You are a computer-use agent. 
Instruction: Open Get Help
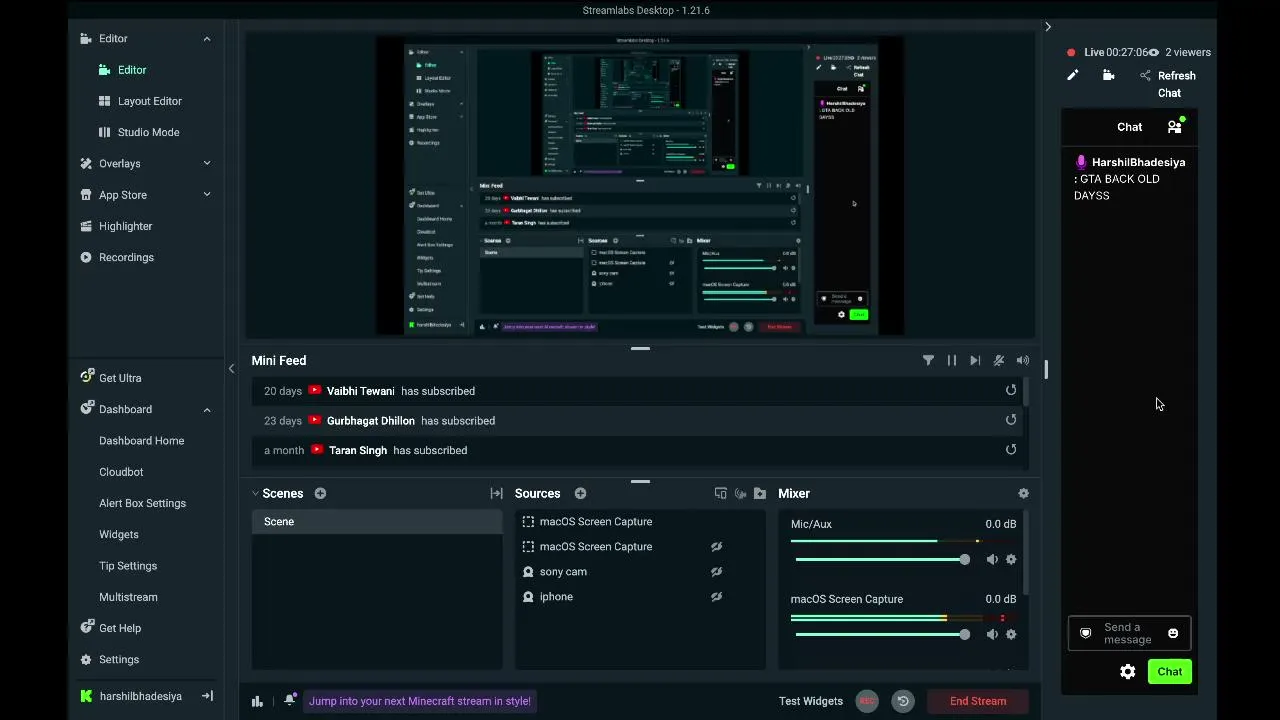[120, 628]
